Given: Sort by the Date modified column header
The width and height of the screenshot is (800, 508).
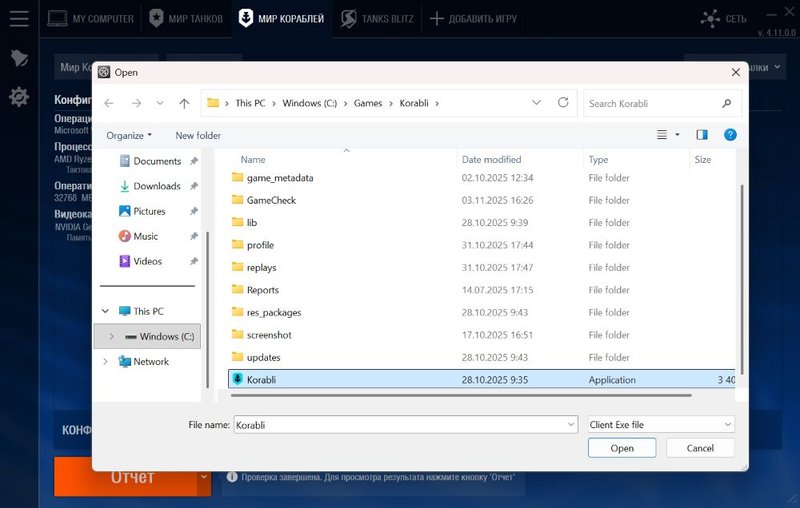Looking at the screenshot, I should click(x=492, y=160).
